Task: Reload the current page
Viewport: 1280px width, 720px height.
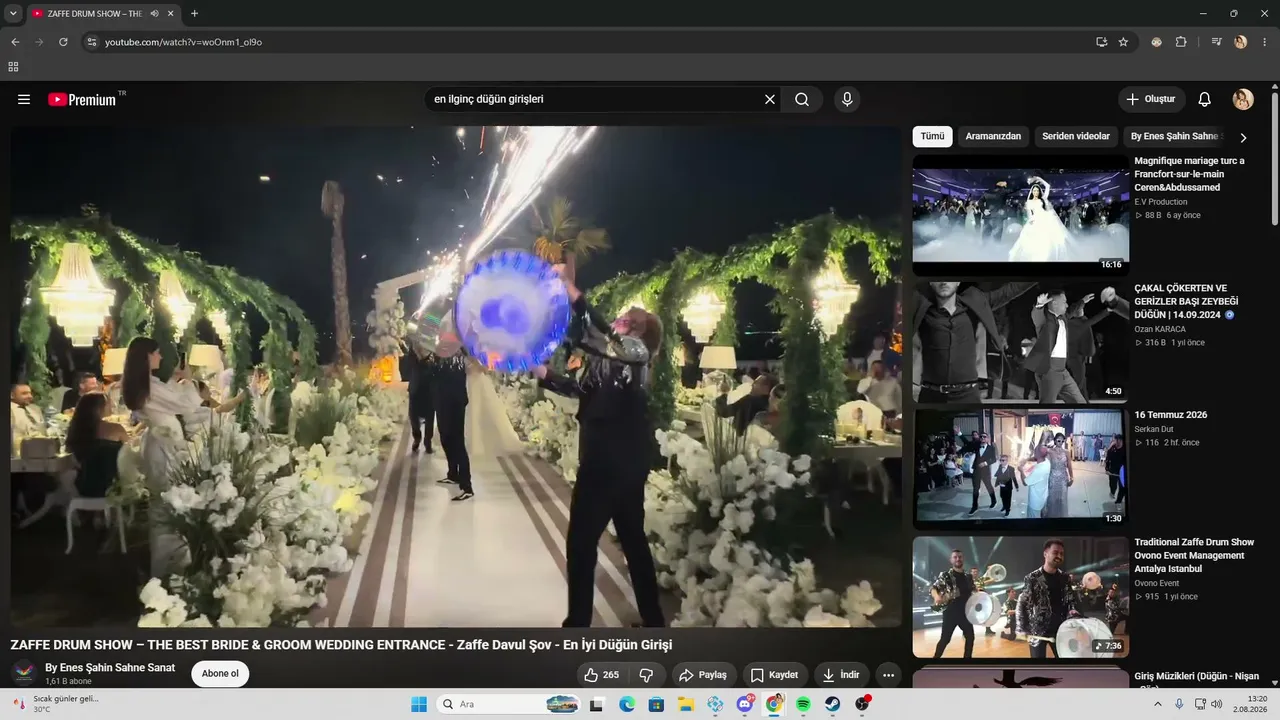Action: [x=63, y=42]
